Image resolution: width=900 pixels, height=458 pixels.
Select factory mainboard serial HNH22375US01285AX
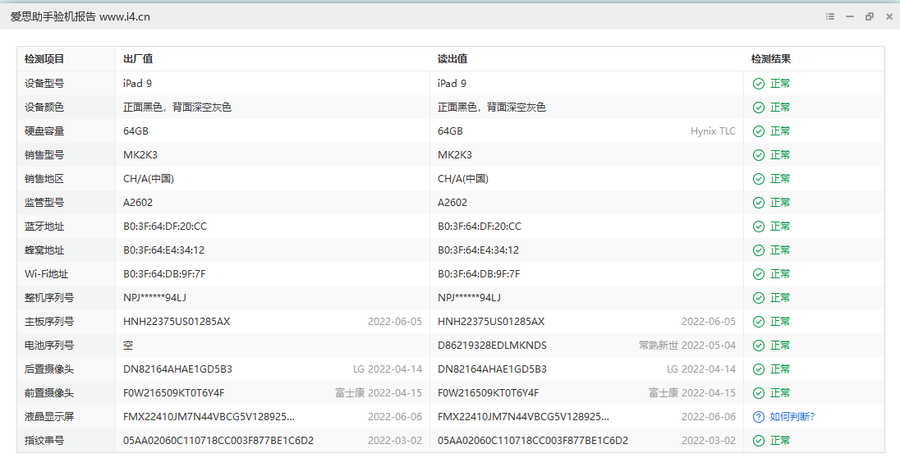(x=176, y=321)
